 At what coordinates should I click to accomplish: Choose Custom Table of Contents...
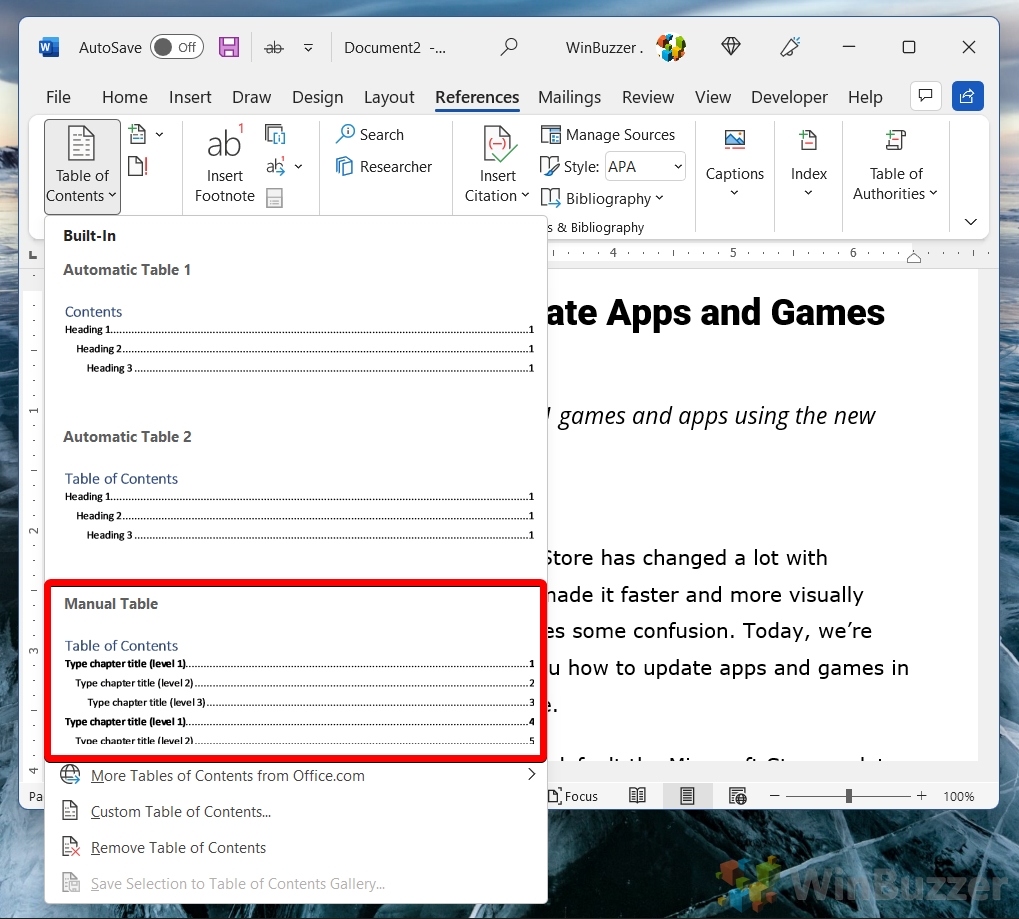[180, 812]
